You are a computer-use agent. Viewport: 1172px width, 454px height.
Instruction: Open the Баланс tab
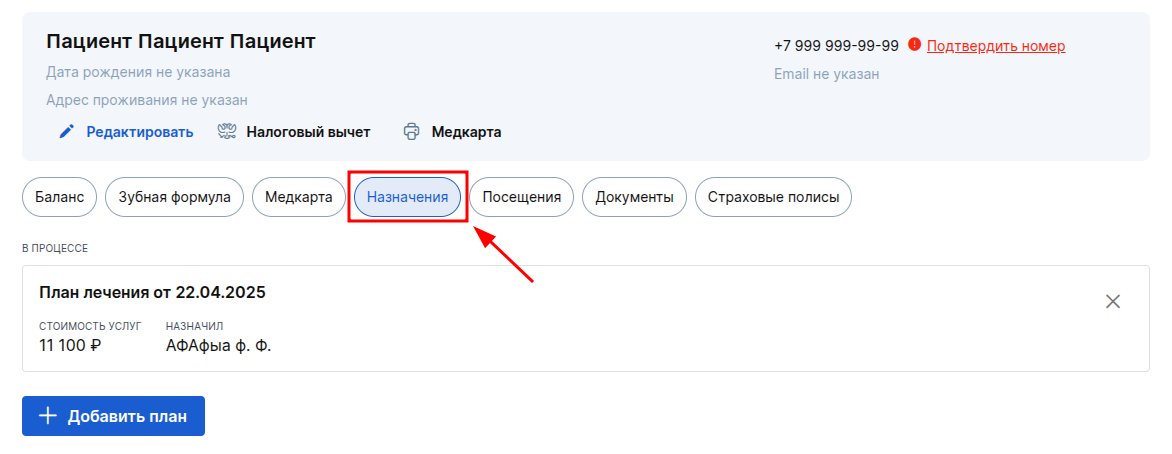click(x=59, y=197)
